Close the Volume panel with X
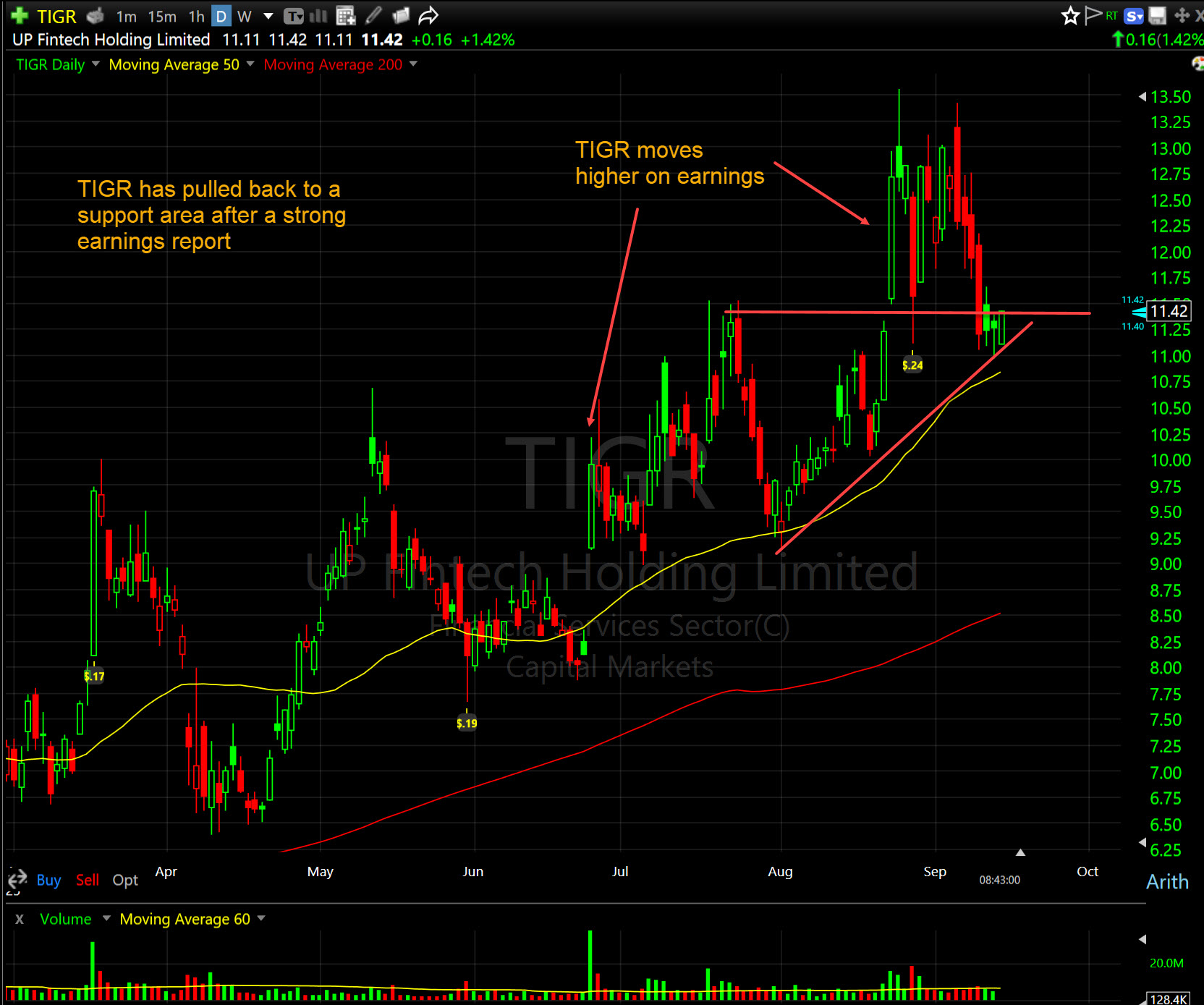 20,919
